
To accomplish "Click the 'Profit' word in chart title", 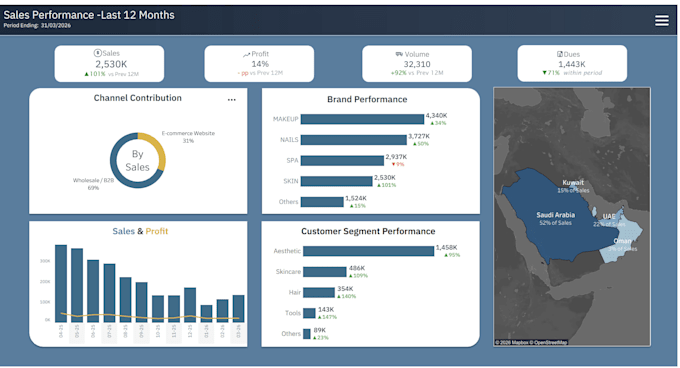I will [157, 231].
